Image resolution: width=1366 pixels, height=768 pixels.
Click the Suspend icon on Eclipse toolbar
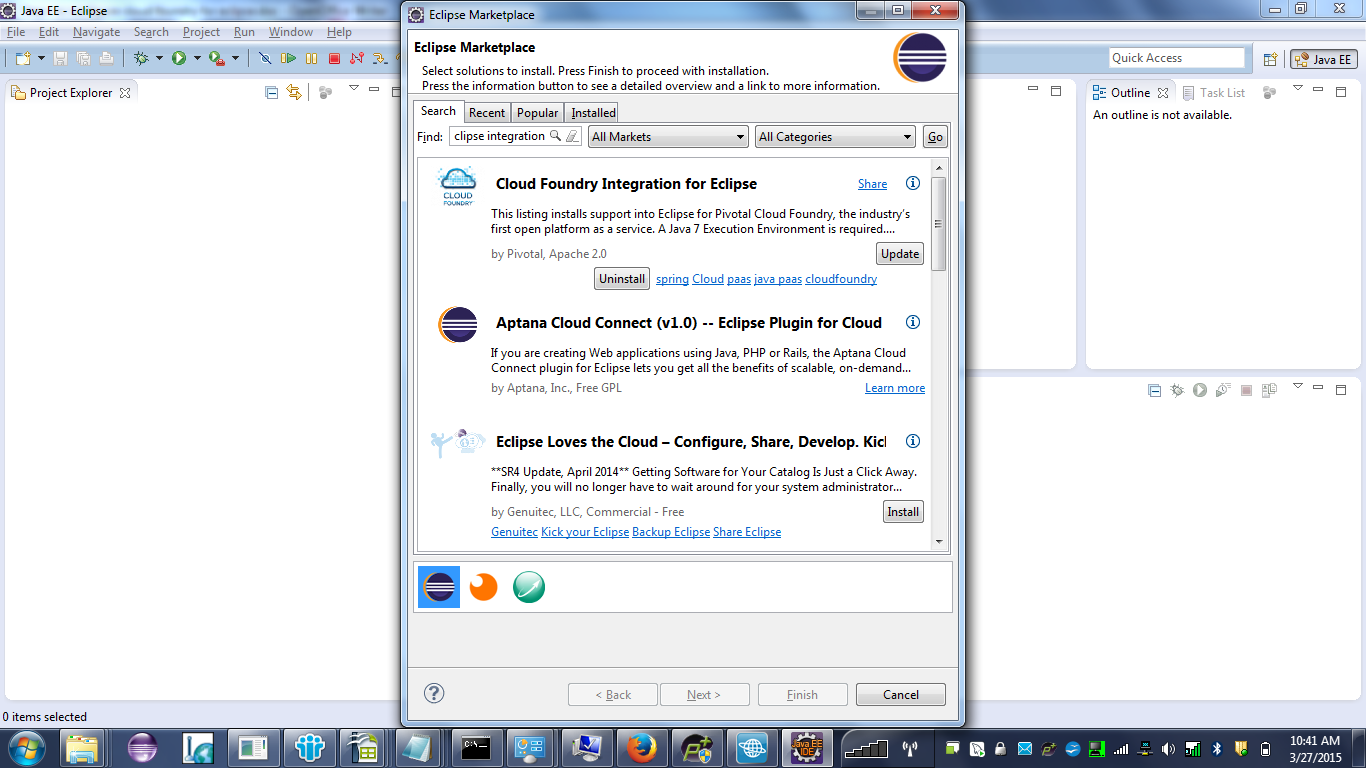coord(312,57)
